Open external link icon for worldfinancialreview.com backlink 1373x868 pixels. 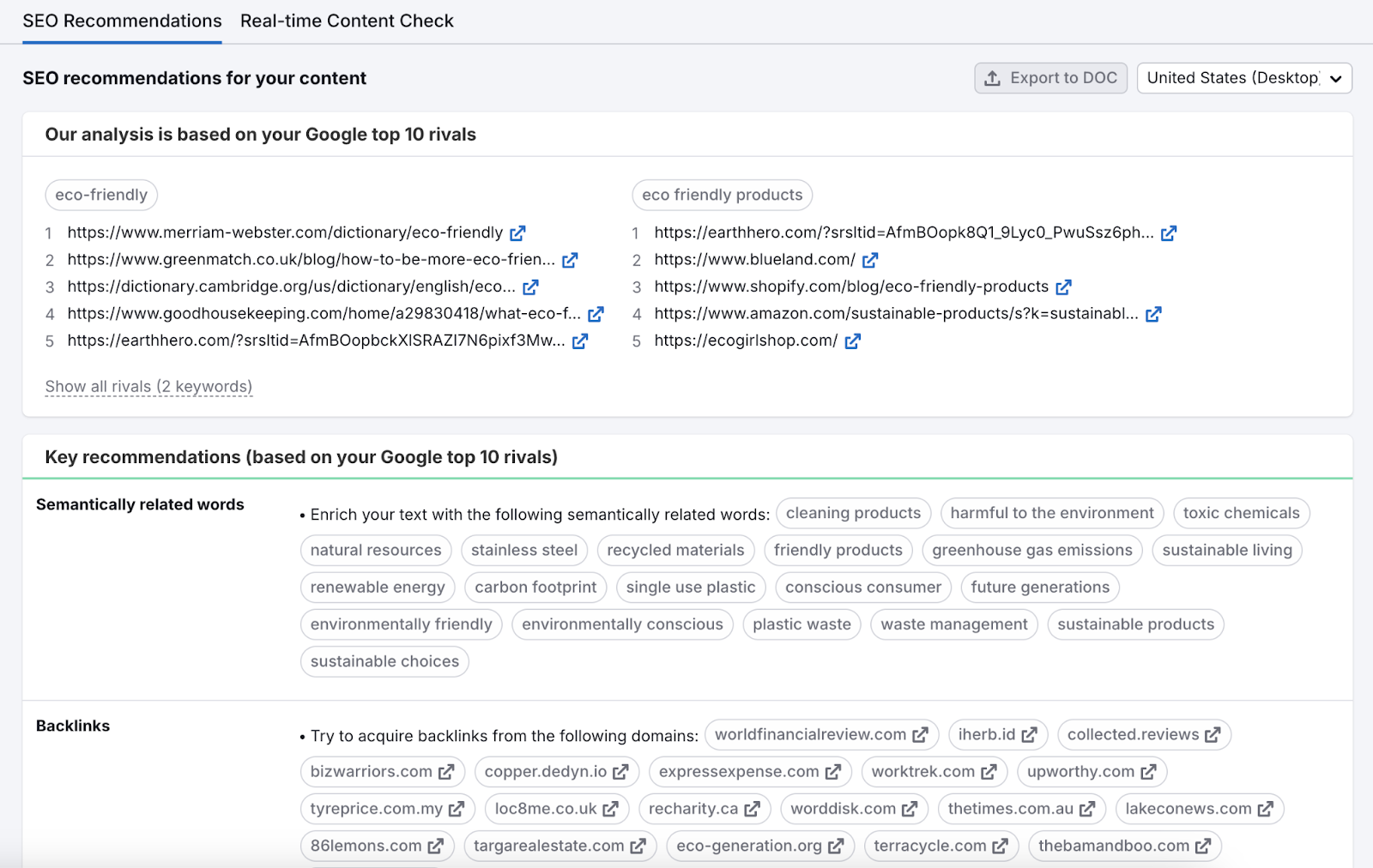(x=921, y=734)
